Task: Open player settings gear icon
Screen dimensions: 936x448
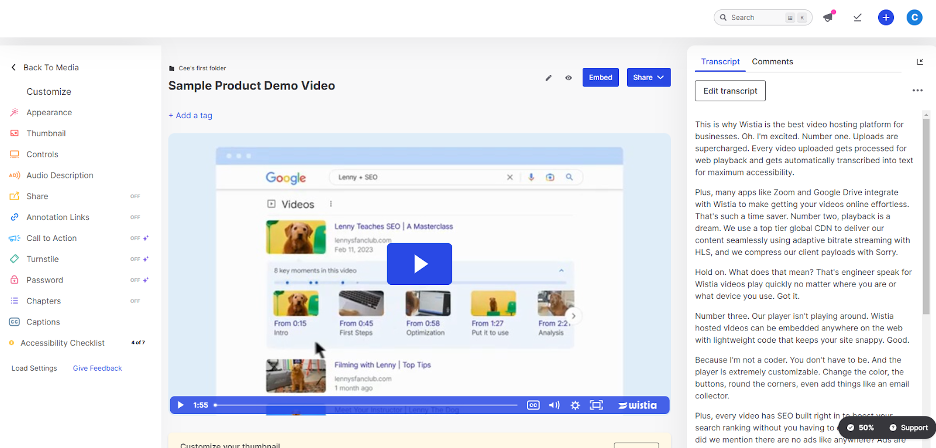Action: [x=575, y=405]
